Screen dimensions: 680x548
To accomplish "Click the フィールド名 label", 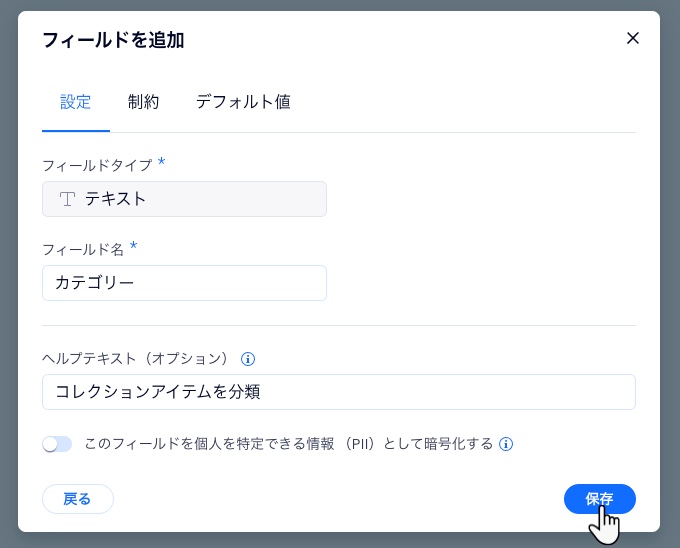I will pos(83,249).
